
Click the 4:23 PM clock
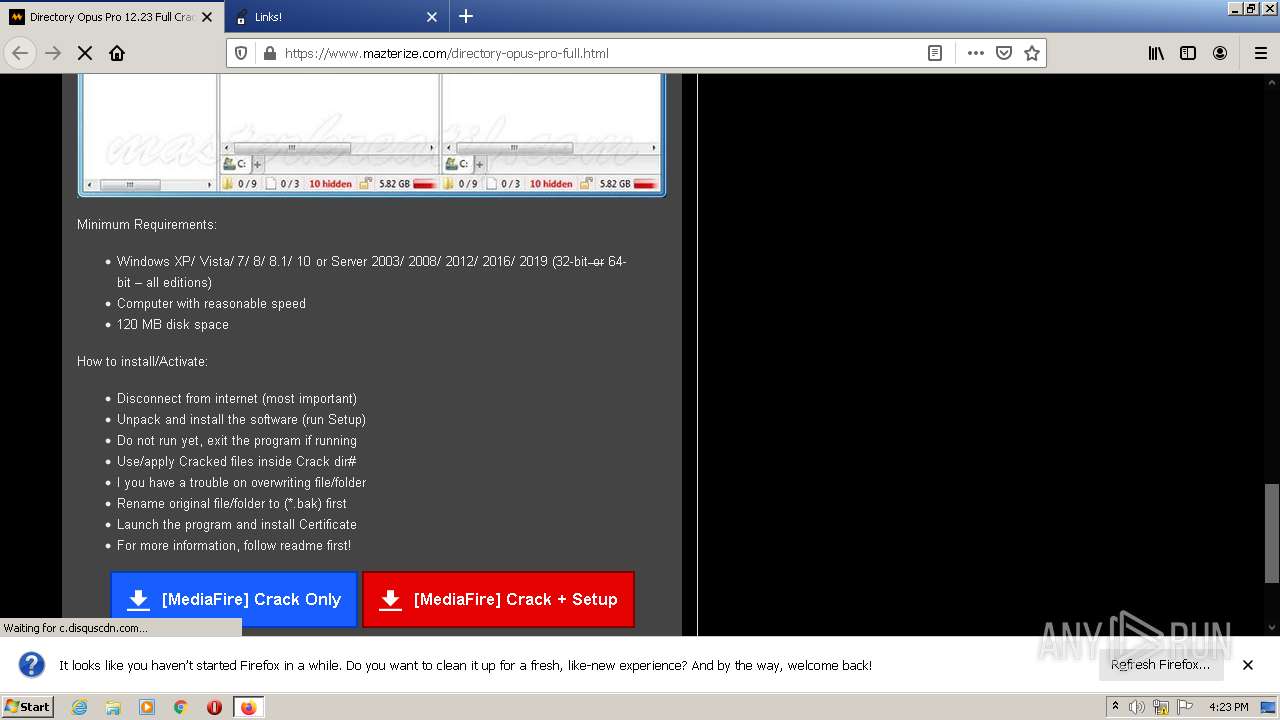1229,707
